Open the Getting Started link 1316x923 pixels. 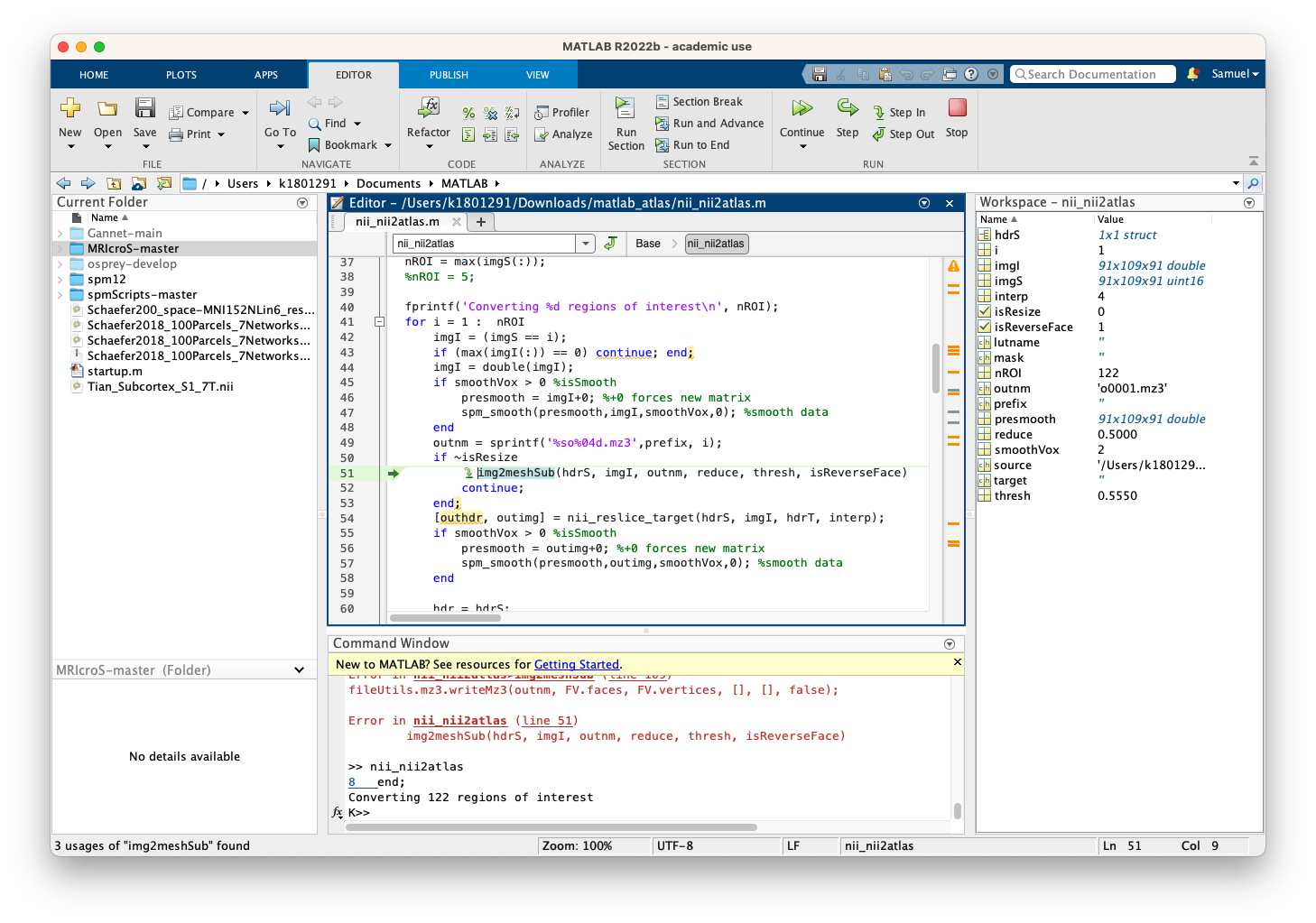pyautogui.click(x=576, y=664)
